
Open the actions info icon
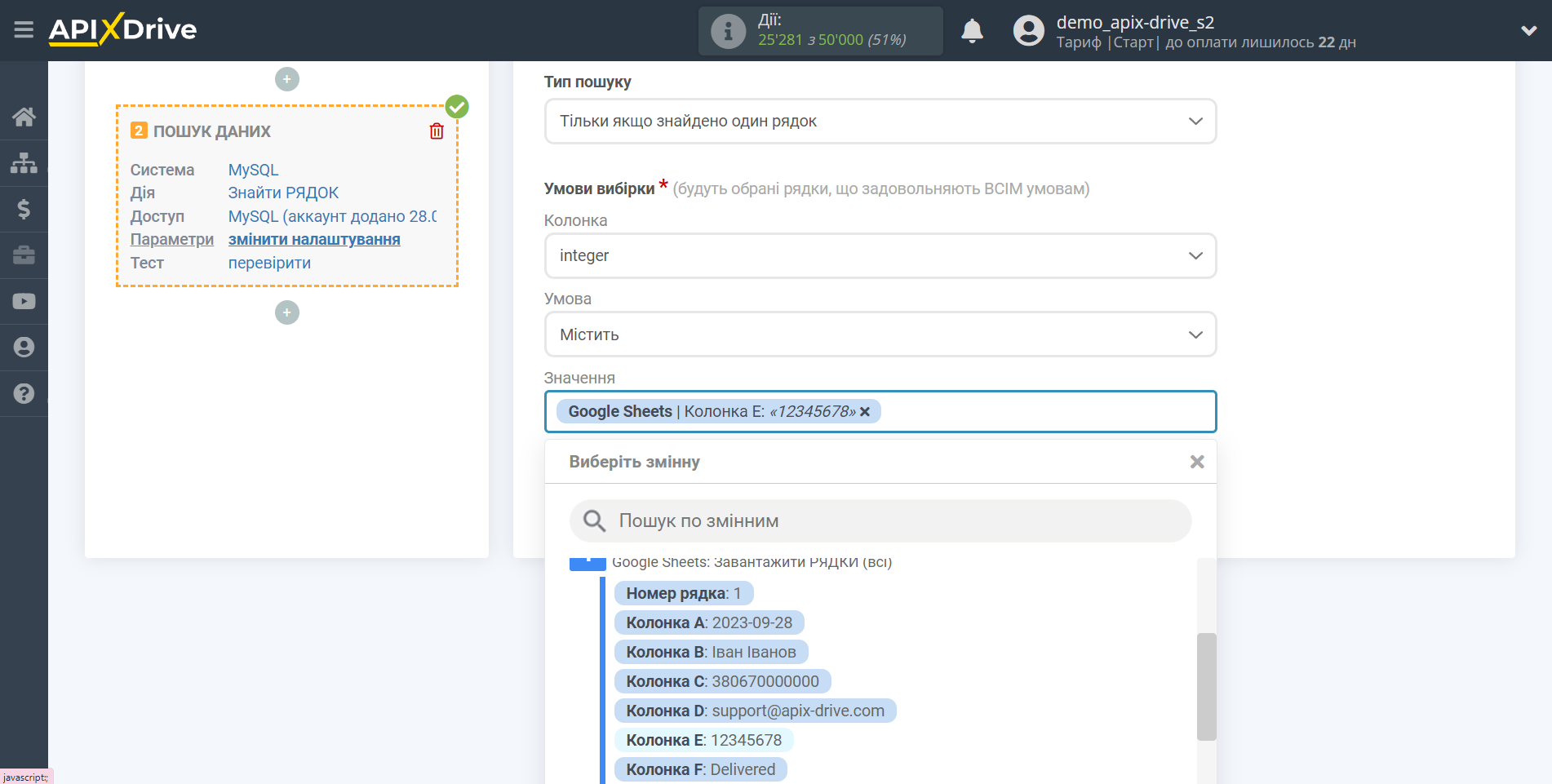point(728,31)
